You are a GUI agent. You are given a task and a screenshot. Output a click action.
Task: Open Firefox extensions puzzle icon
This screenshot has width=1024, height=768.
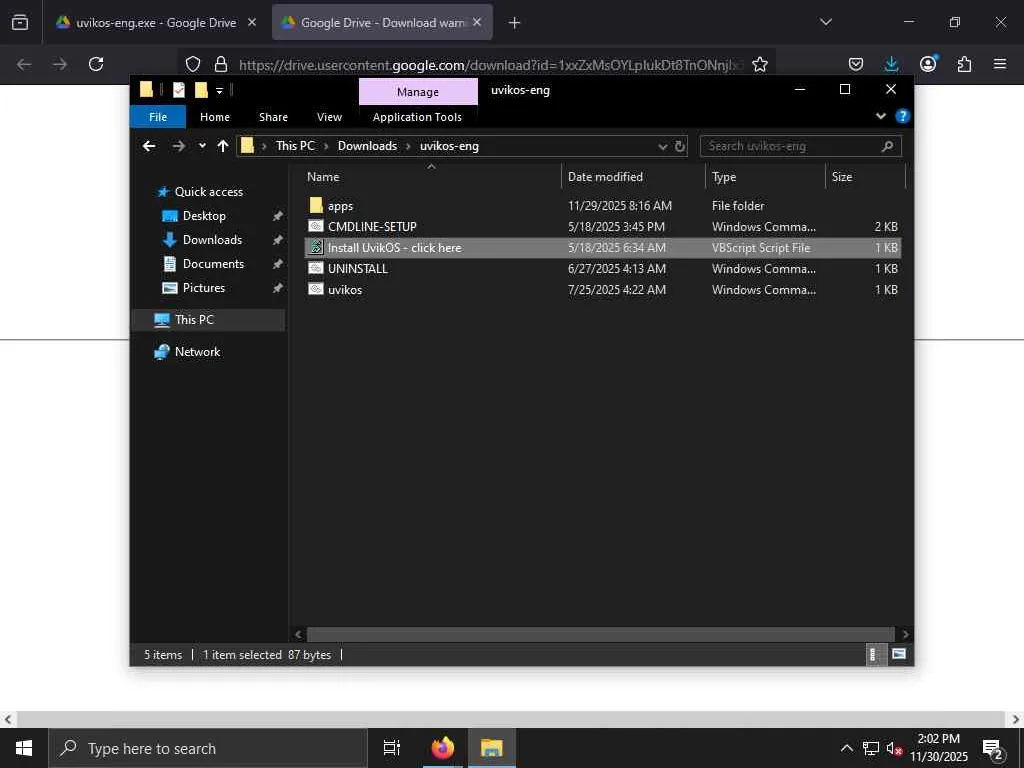[964, 64]
